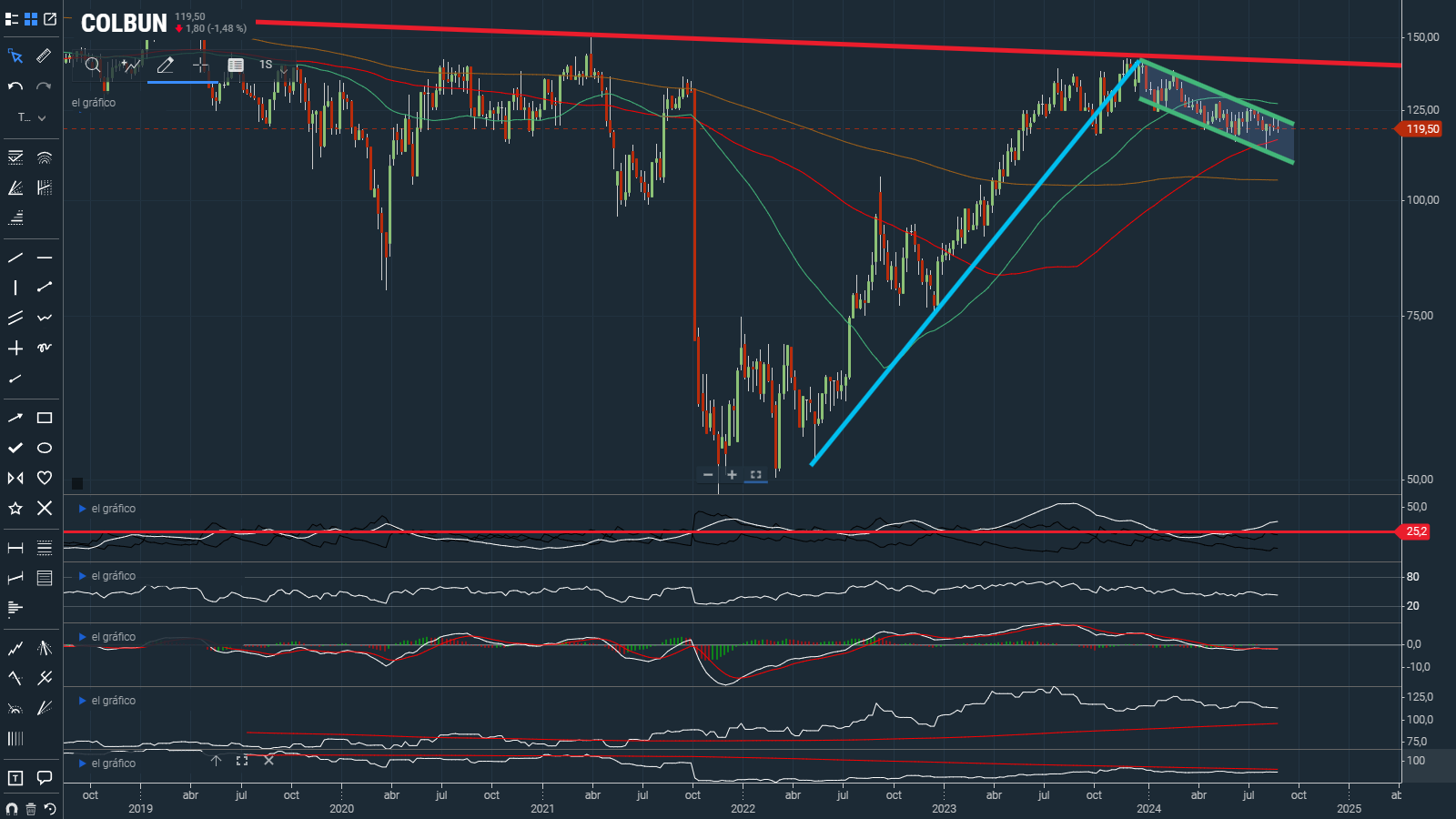Click the zoom in plus button

pyautogui.click(x=732, y=474)
